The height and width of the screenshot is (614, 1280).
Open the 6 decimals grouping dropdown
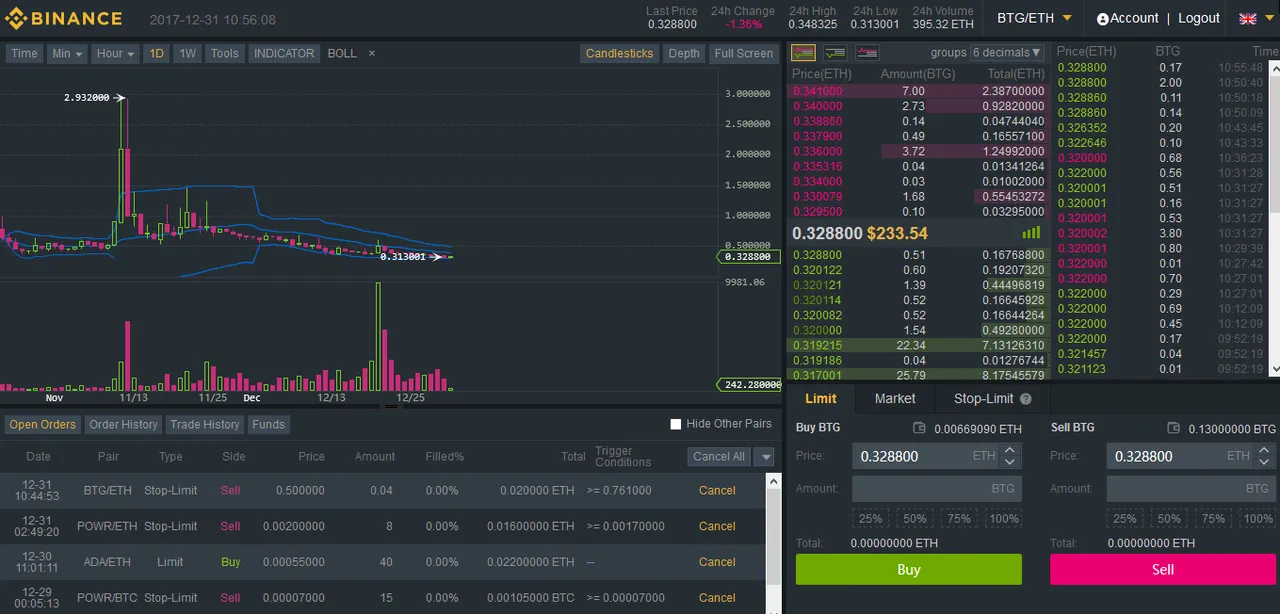(x=1008, y=53)
